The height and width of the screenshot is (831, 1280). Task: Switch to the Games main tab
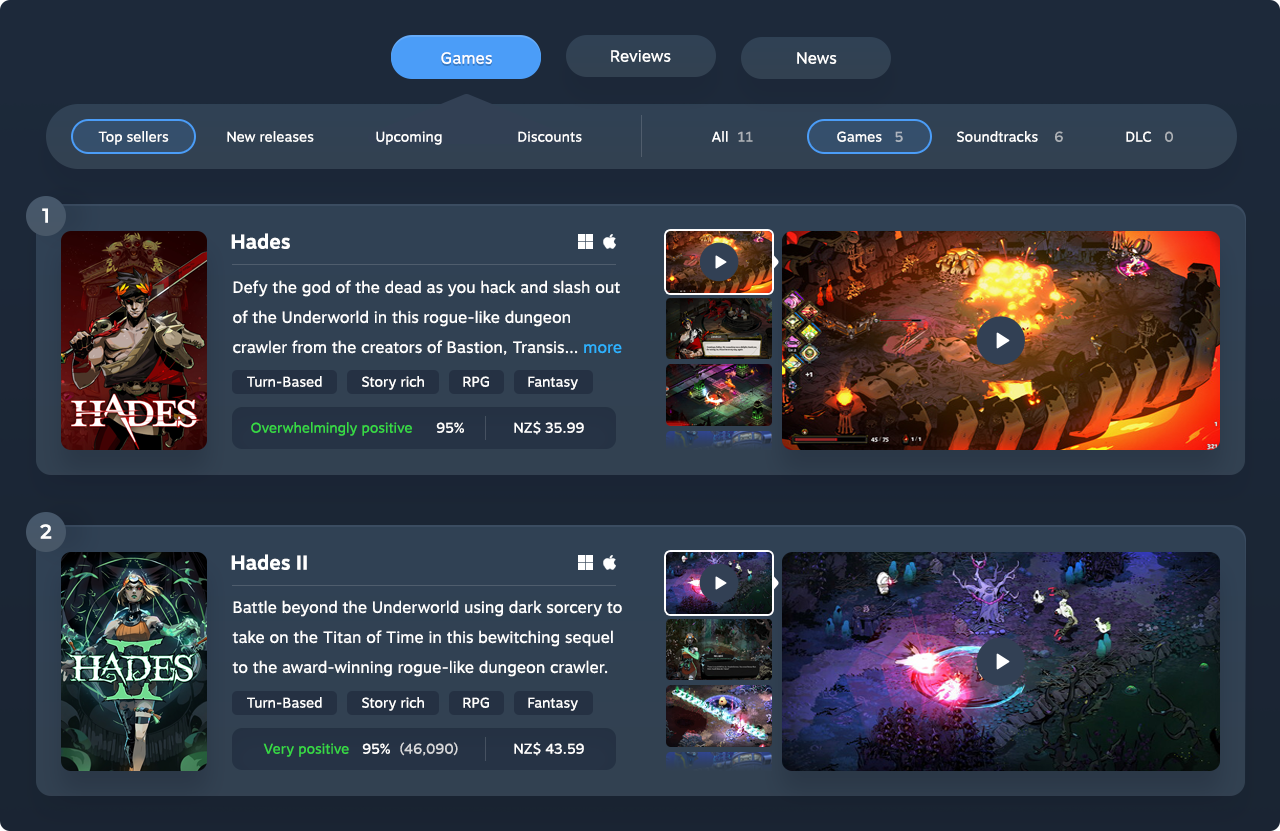point(466,57)
